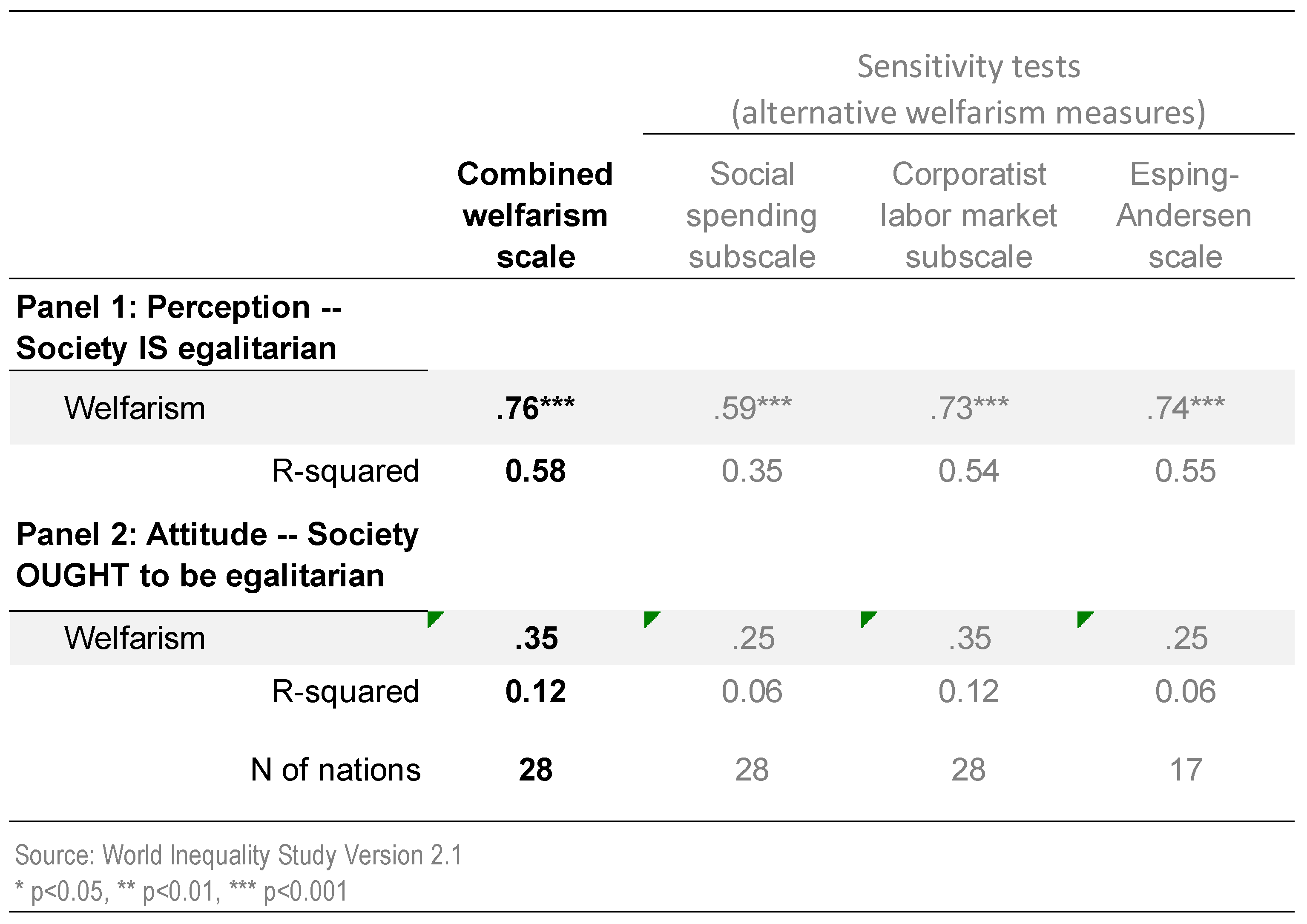
Task: Click green triangle on Esping-Andersen .25 cell
Action: (1083, 618)
